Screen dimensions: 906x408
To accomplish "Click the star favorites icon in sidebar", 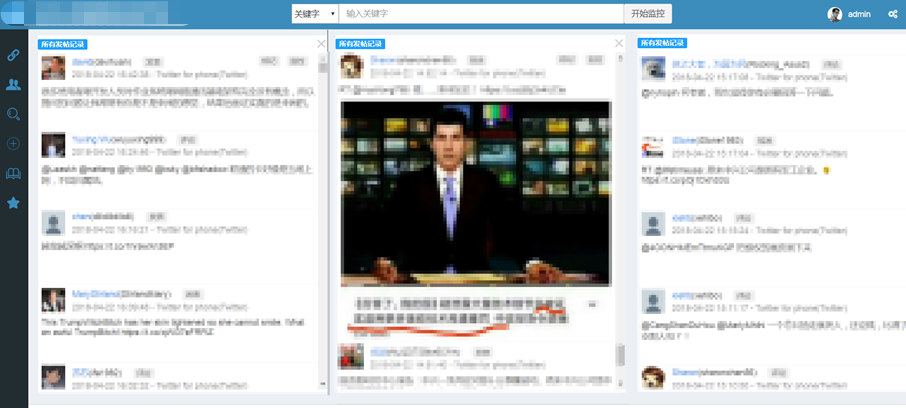I will tap(13, 203).
